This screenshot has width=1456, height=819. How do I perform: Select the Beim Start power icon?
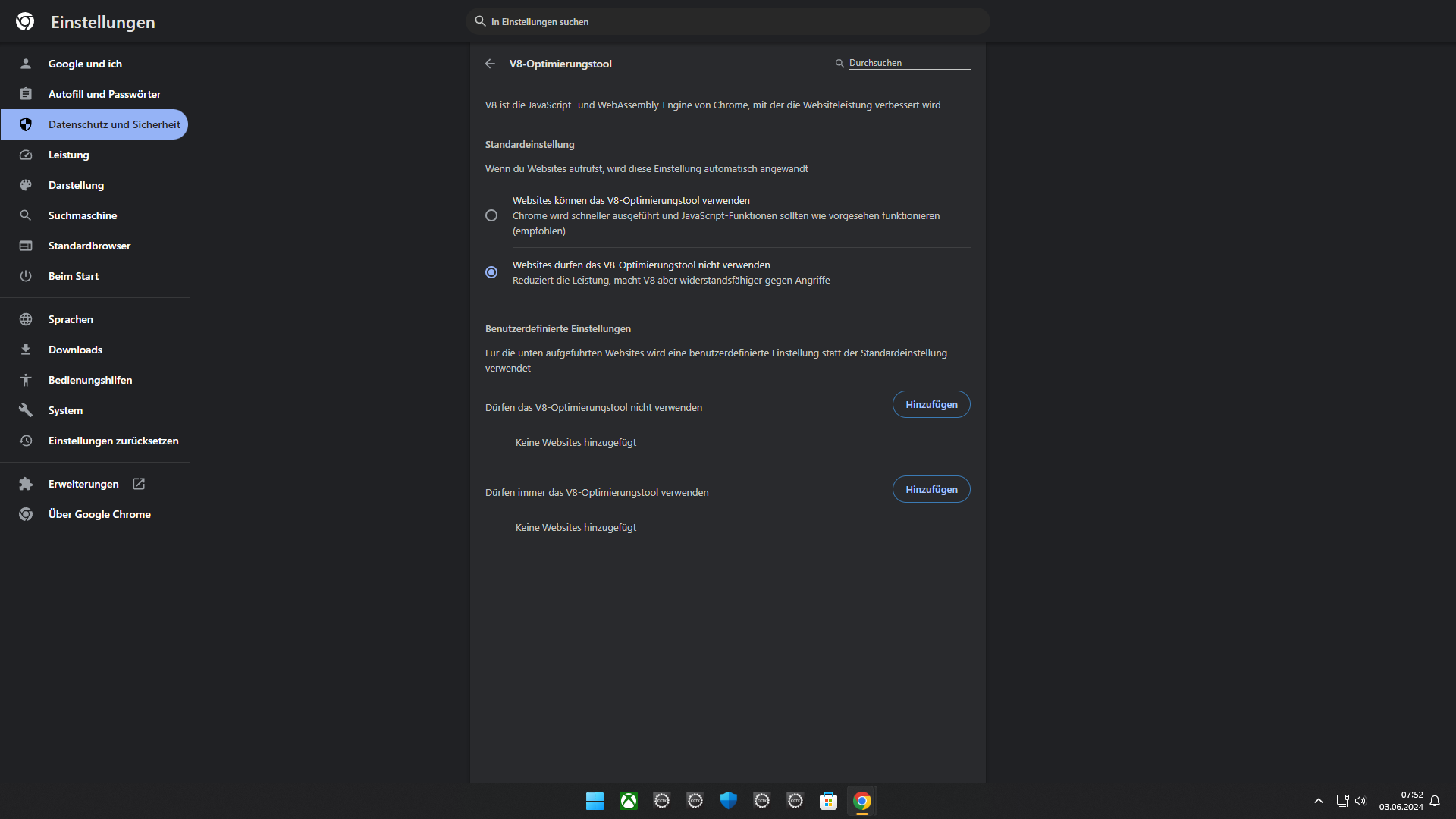point(26,276)
